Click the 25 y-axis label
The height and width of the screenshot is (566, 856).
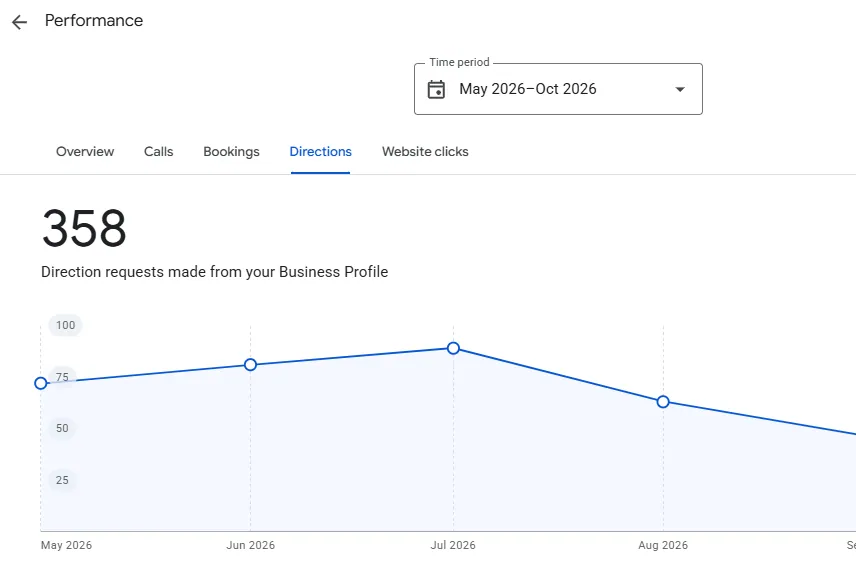[62, 480]
